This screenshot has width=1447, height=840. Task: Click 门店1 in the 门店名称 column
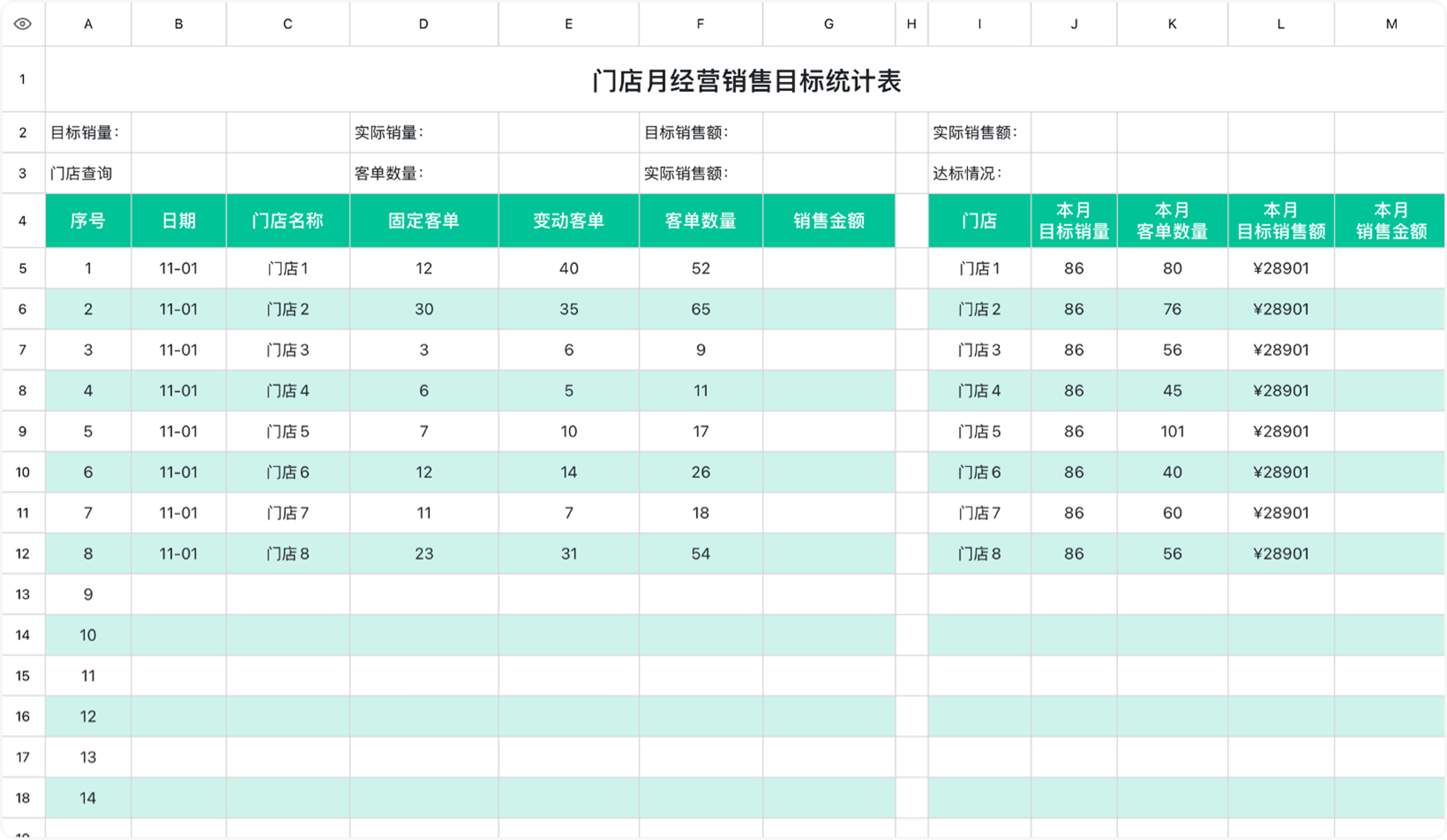(288, 268)
